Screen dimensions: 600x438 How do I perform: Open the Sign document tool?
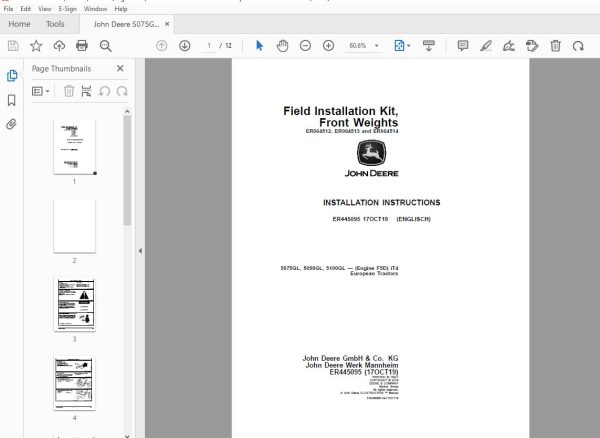[509, 46]
